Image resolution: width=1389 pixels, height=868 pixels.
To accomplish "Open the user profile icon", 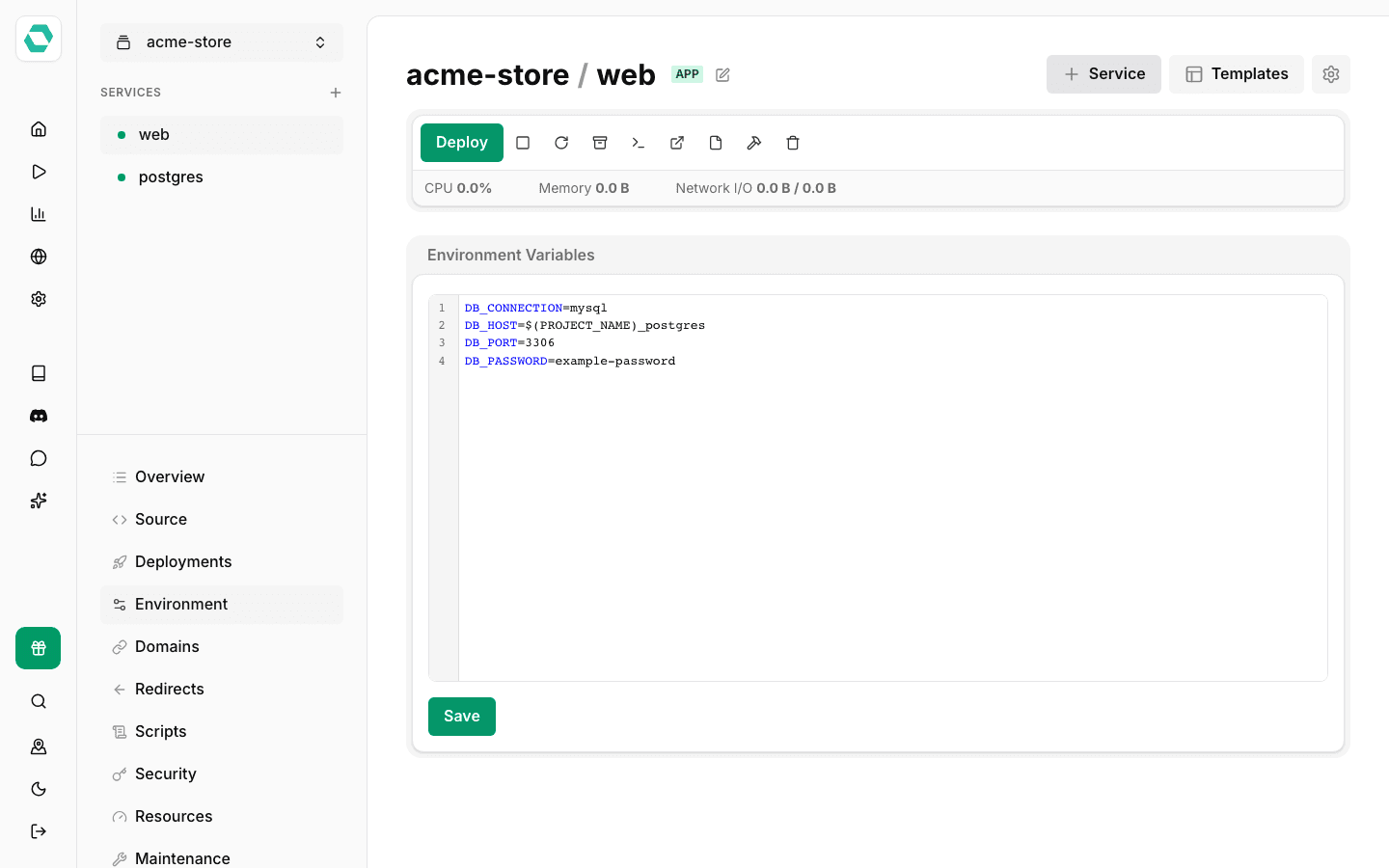I will (39, 746).
